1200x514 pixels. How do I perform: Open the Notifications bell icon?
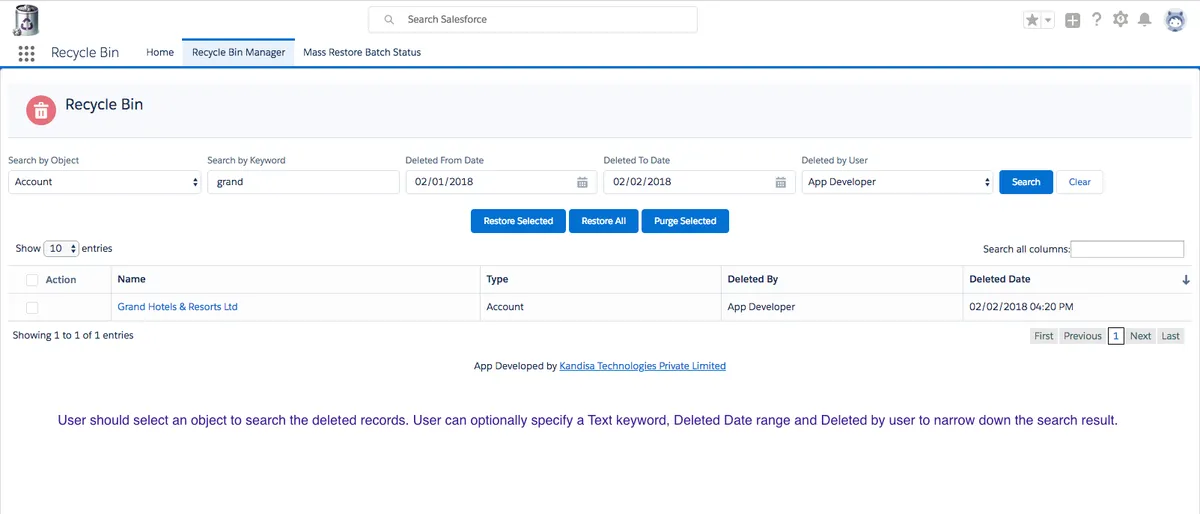click(x=1145, y=20)
